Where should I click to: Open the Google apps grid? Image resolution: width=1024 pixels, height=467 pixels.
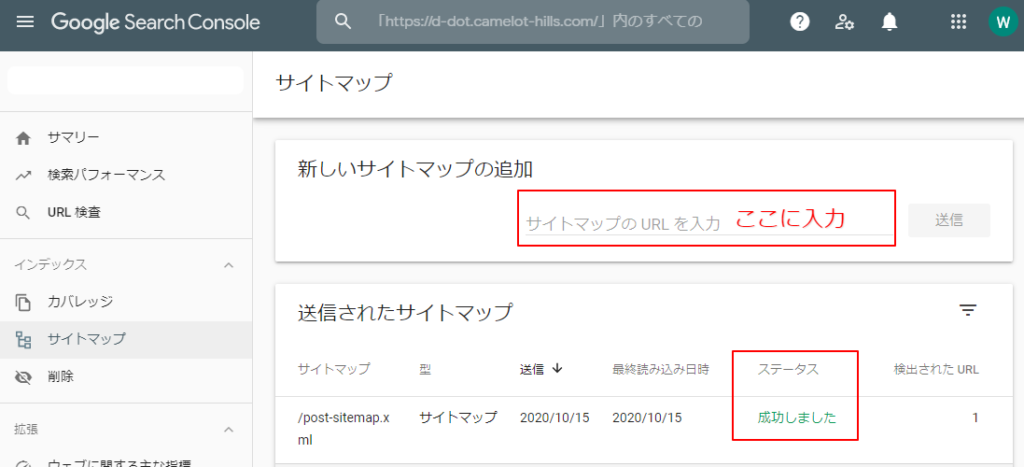pyautogui.click(x=958, y=22)
